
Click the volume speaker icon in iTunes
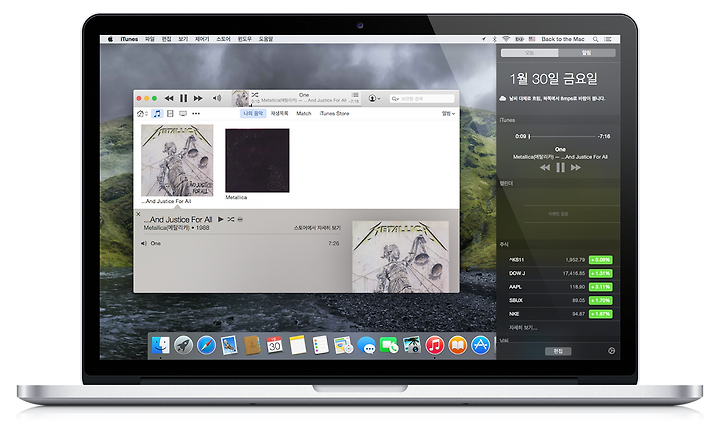coord(217,98)
